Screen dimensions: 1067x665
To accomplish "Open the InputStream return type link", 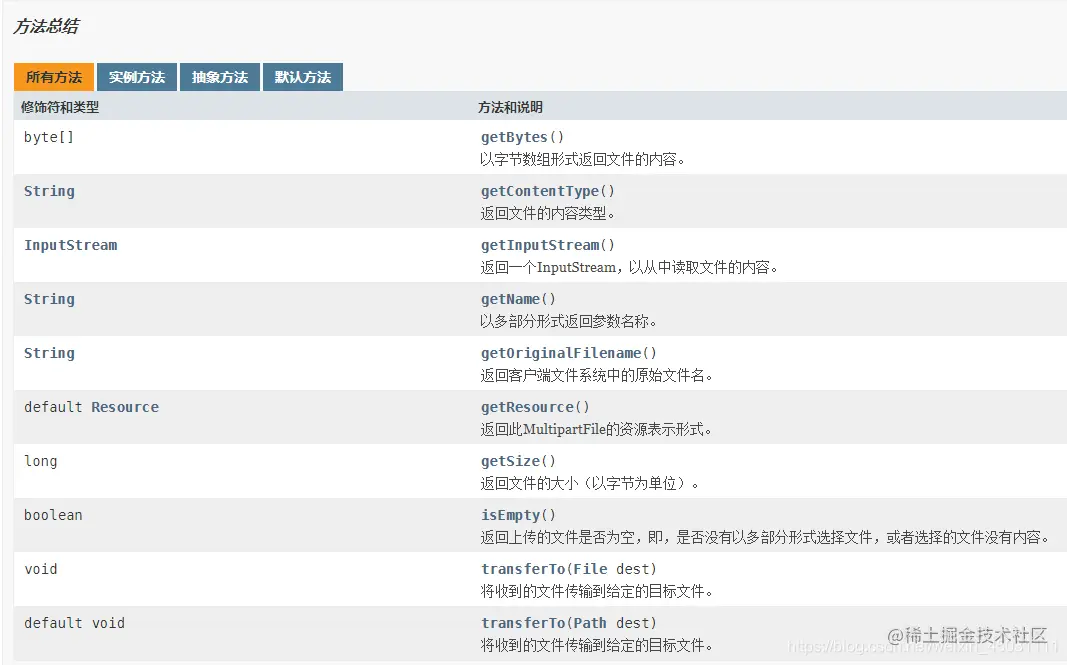I will [x=70, y=245].
